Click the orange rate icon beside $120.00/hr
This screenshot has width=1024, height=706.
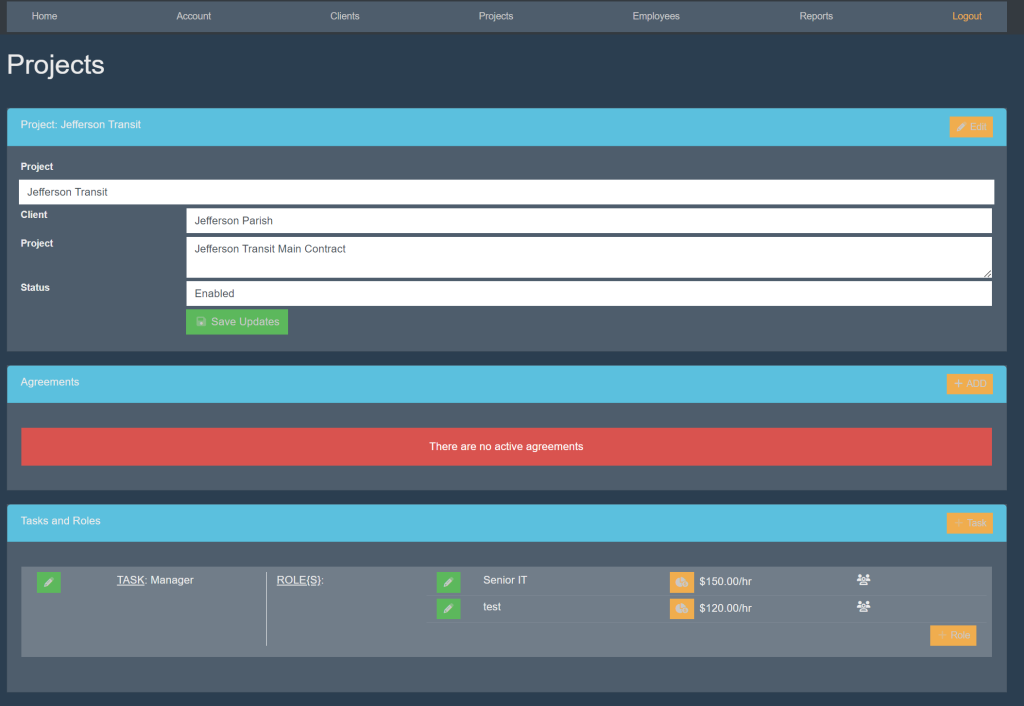coord(681,608)
